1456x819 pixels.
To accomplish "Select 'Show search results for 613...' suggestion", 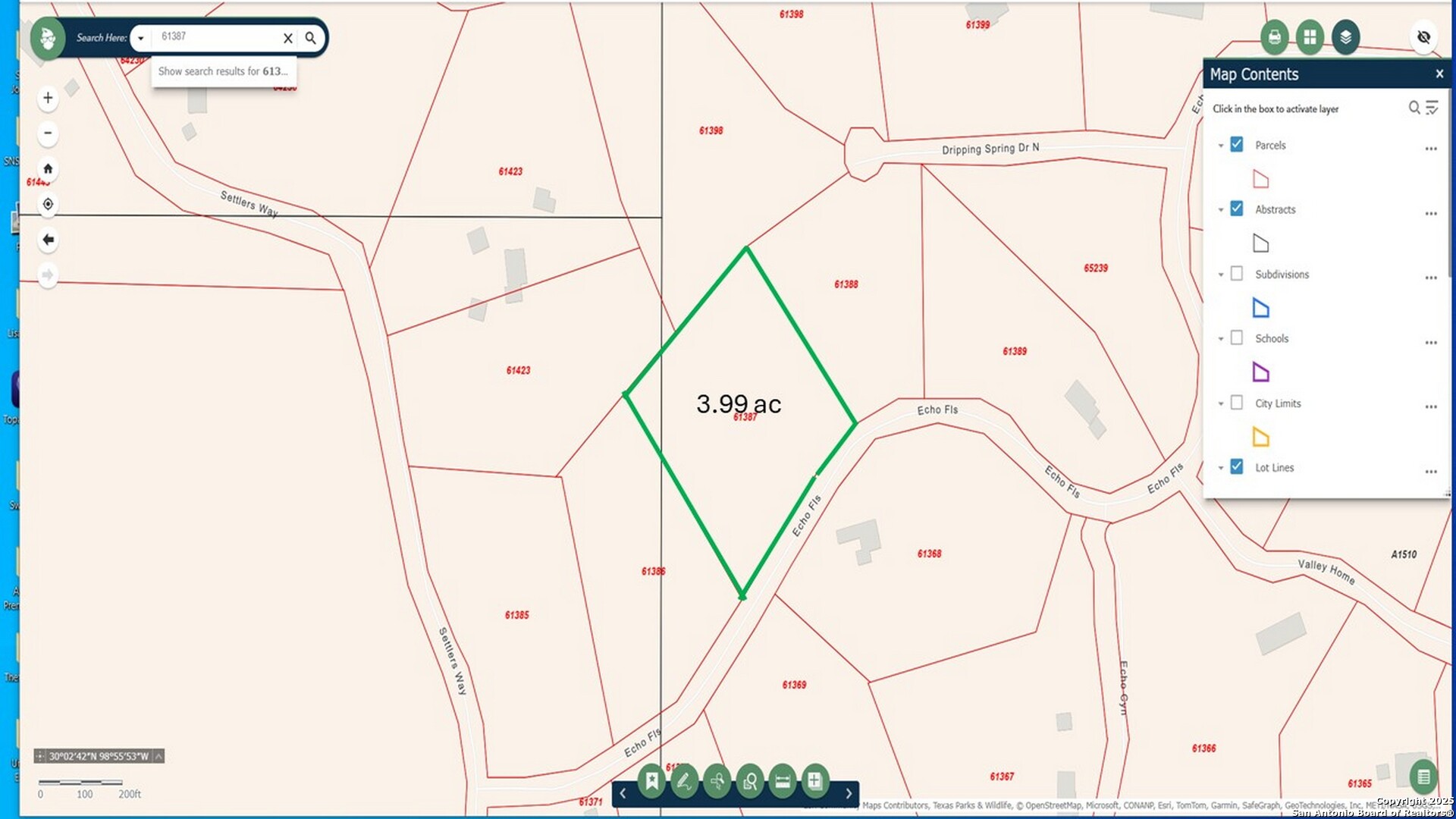I will click(x=223, y=71).
